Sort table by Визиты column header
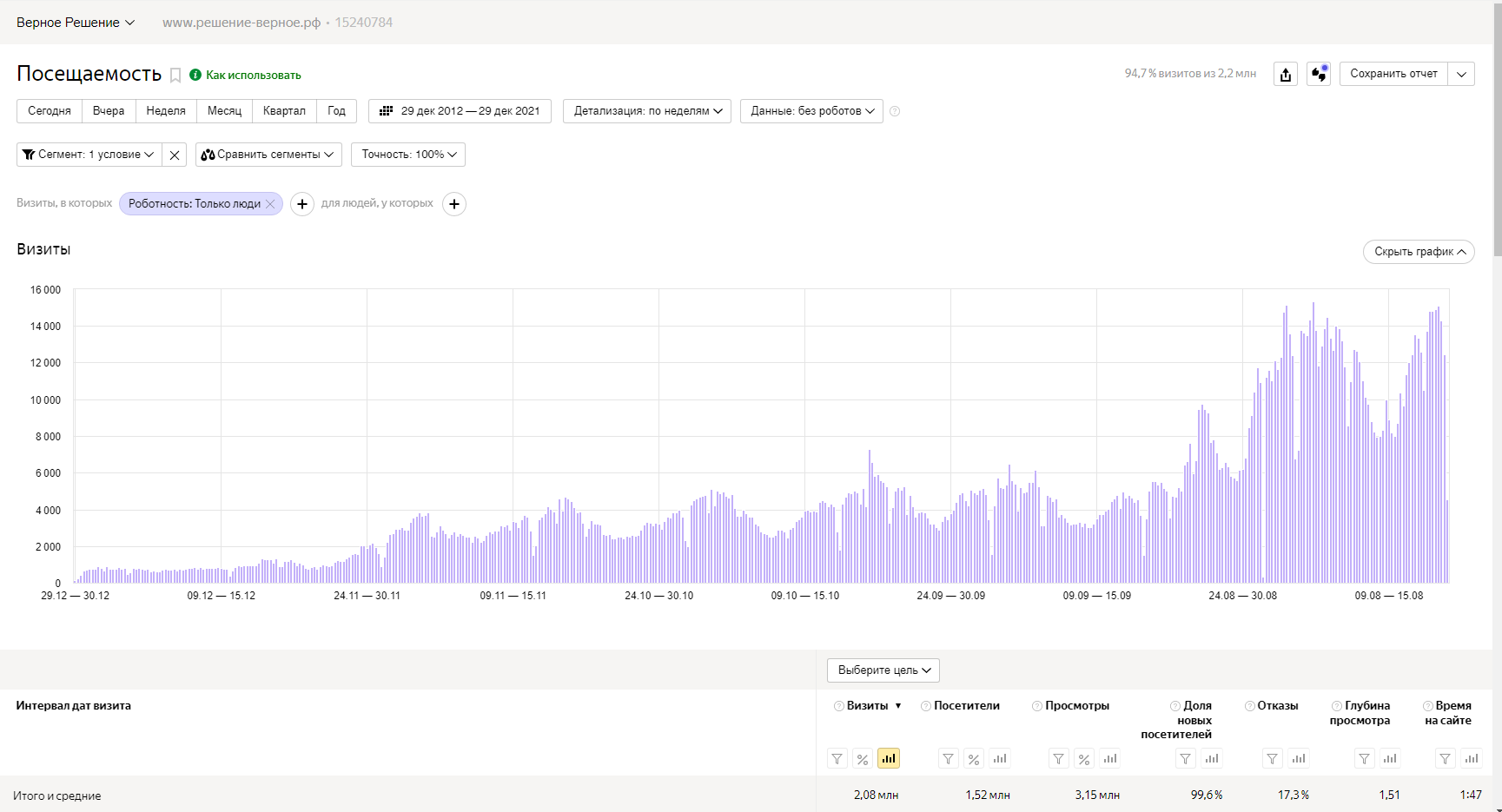Screen dimensions: 1502x812 pyautogui.click(x=867, y=706)
